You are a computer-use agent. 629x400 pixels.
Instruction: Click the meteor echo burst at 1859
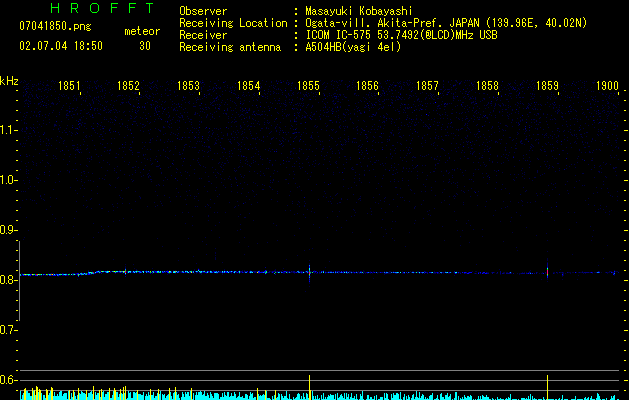(x=548, y=271)
